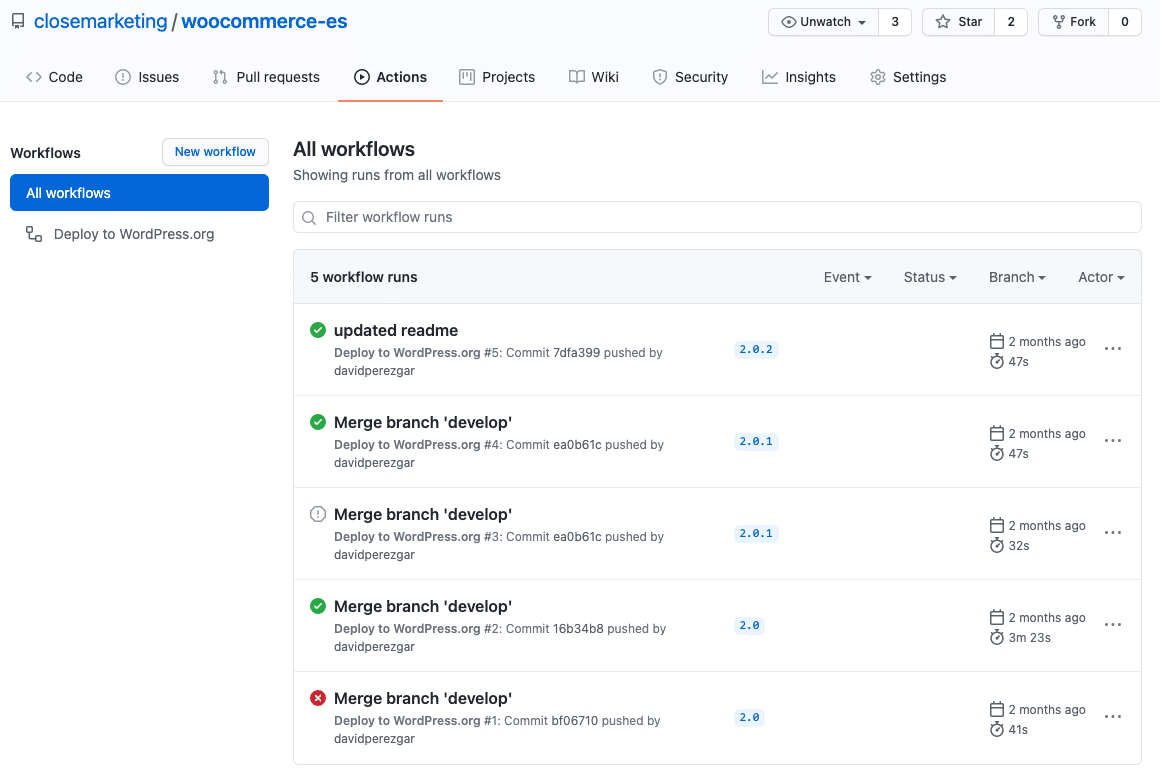Click the red failure icon on run #1
This screenshot has width=1160, height=775.
click(317, 698)
